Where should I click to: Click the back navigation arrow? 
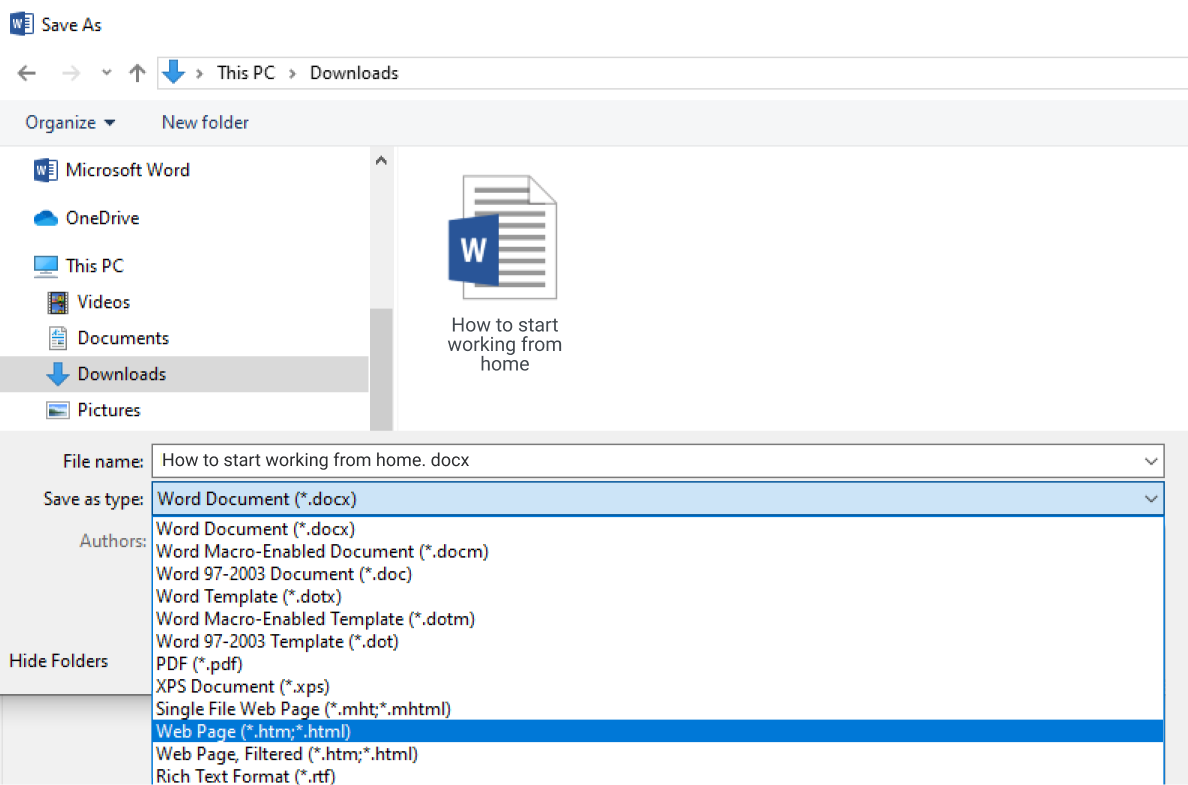[x=26, y=72]
